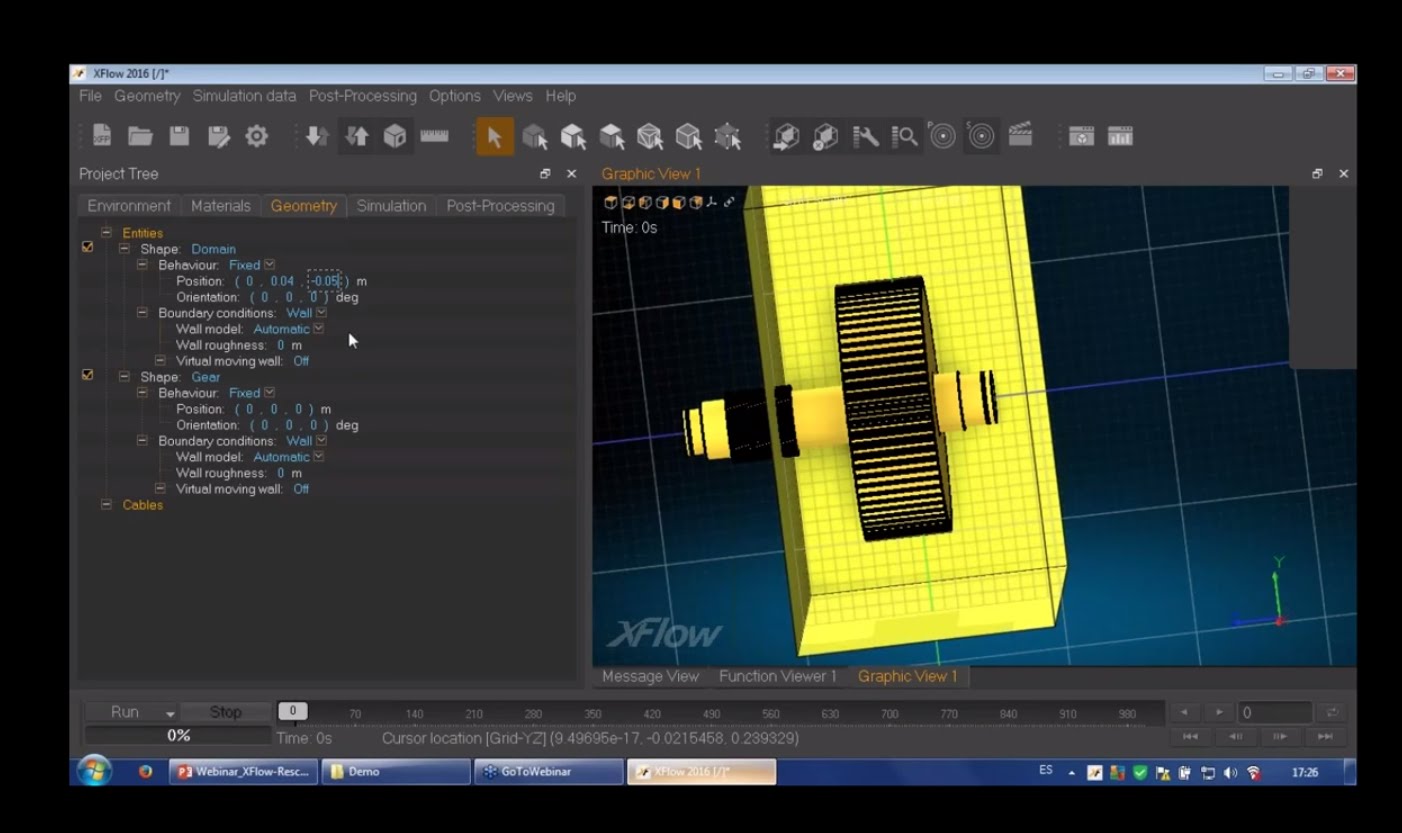This screenshot has width=1402, height=833.
Task: Create a new project with the toolbar icon
Action: [x=102, y=137]
